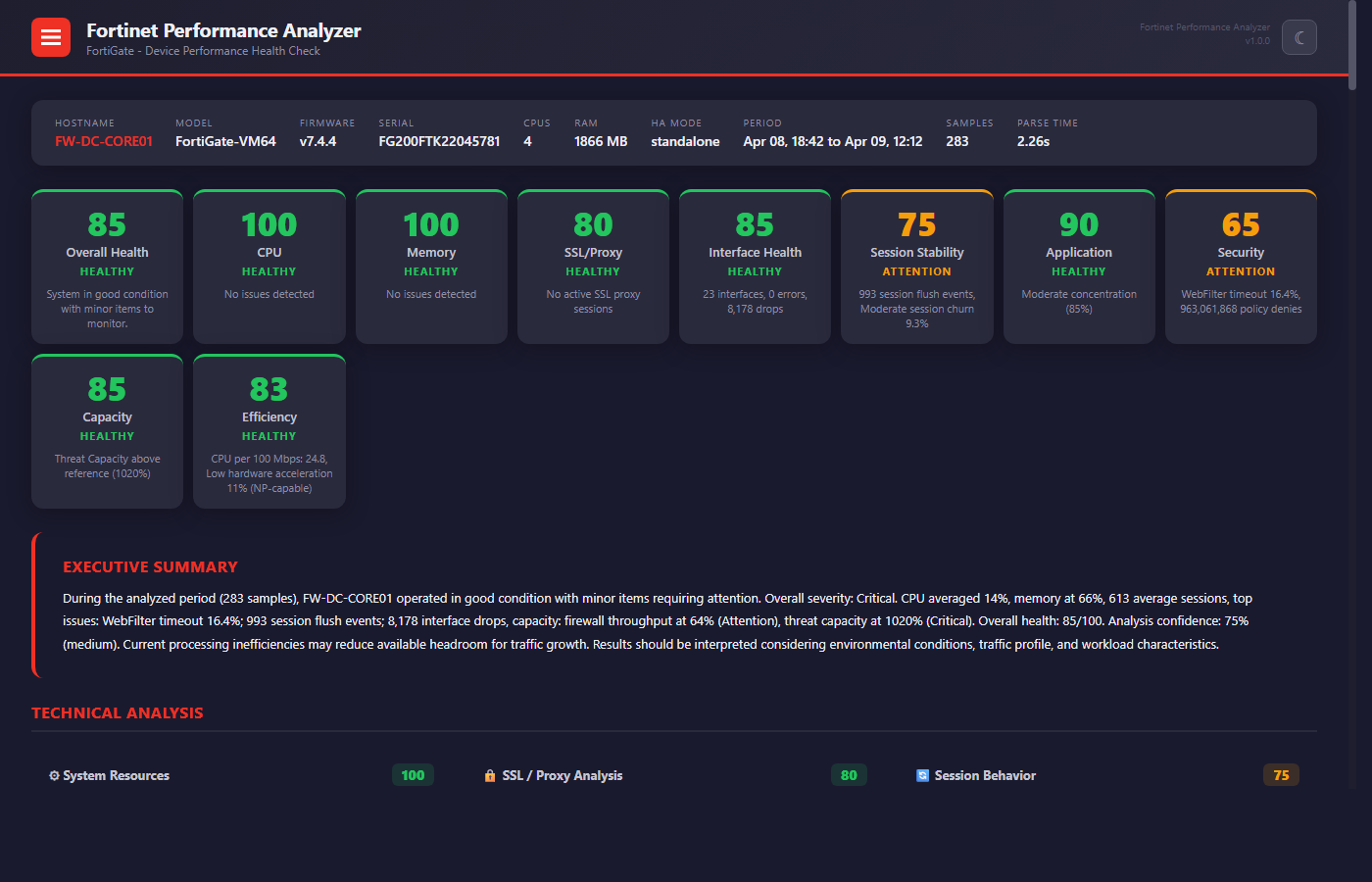Select the Efficiency card showing 83
The image size is (1372, 882).
click(x=269, y=431)
